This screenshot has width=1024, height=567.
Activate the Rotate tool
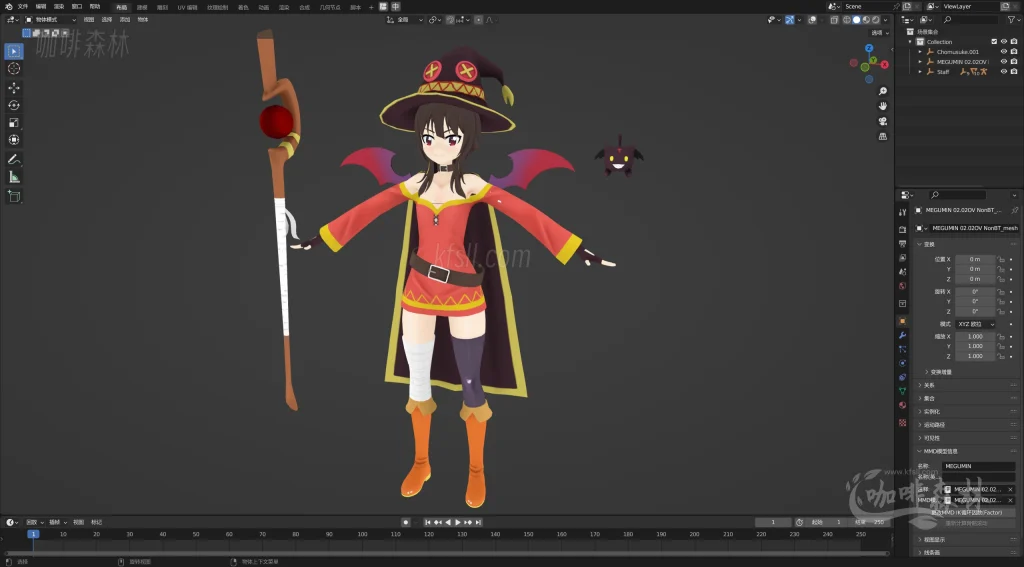point(14,105)
